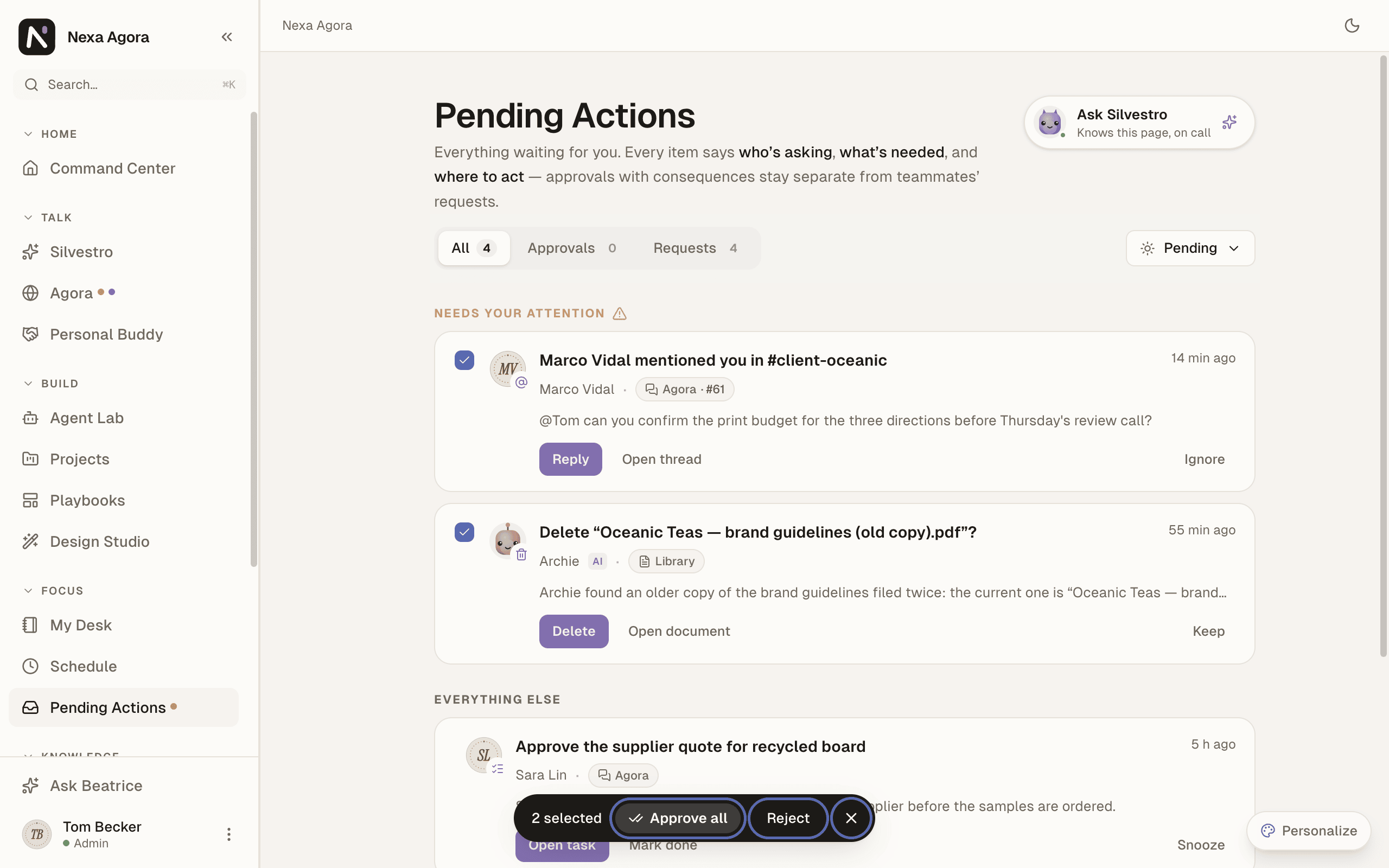The height and width of the screenshot is (868, 1389).
Task: Switch to the Approvals tab
Action: click(572, 248)
